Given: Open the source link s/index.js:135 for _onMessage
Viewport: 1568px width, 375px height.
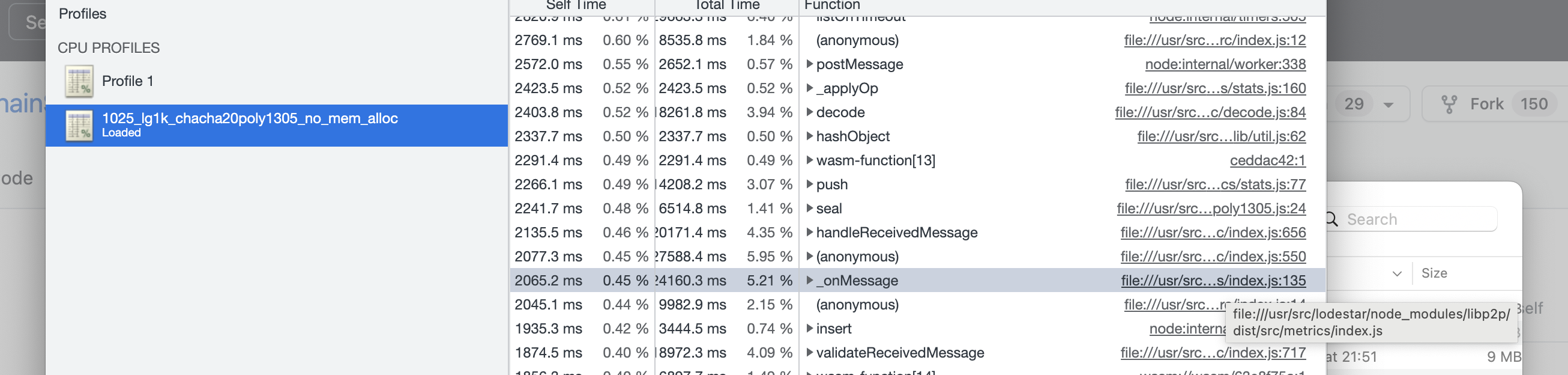Looking at the screenshot, I should [1213, 281].
